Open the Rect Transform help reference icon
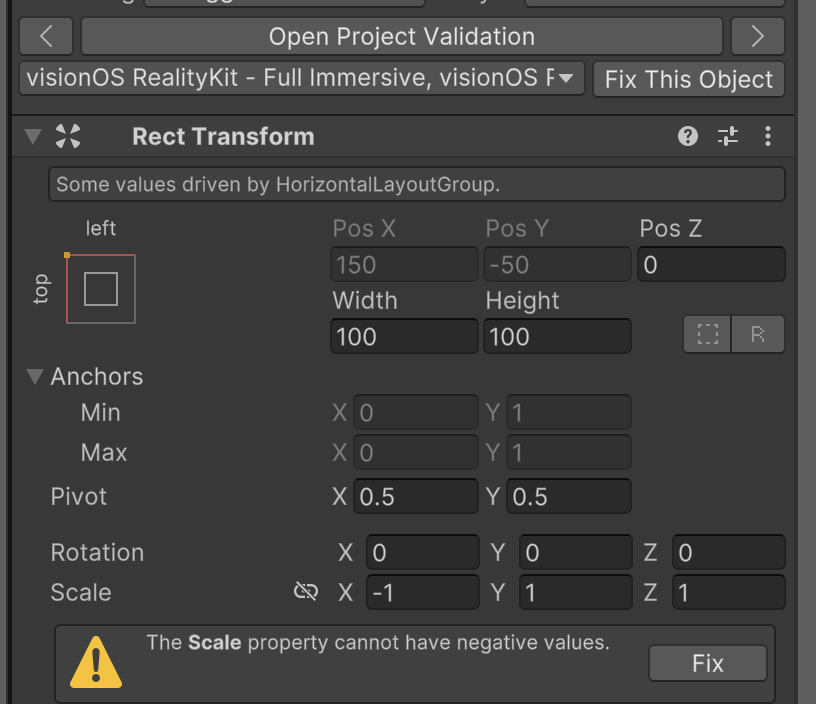816x704 pixels. [x=687, y=136]
